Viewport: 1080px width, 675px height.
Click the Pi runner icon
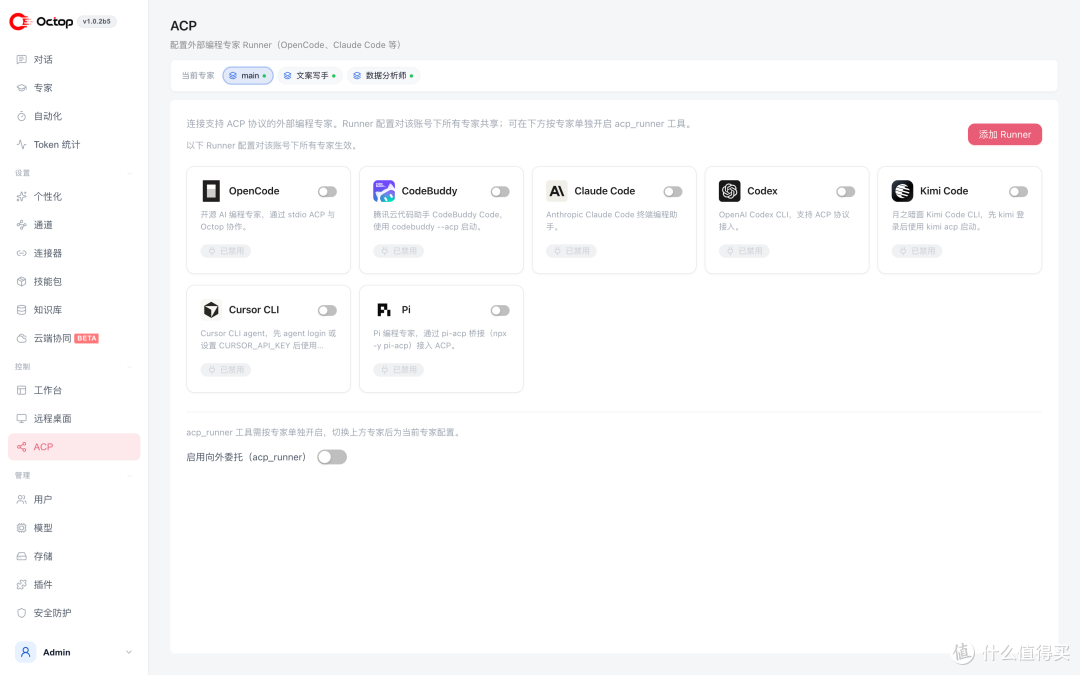[384, 310]
